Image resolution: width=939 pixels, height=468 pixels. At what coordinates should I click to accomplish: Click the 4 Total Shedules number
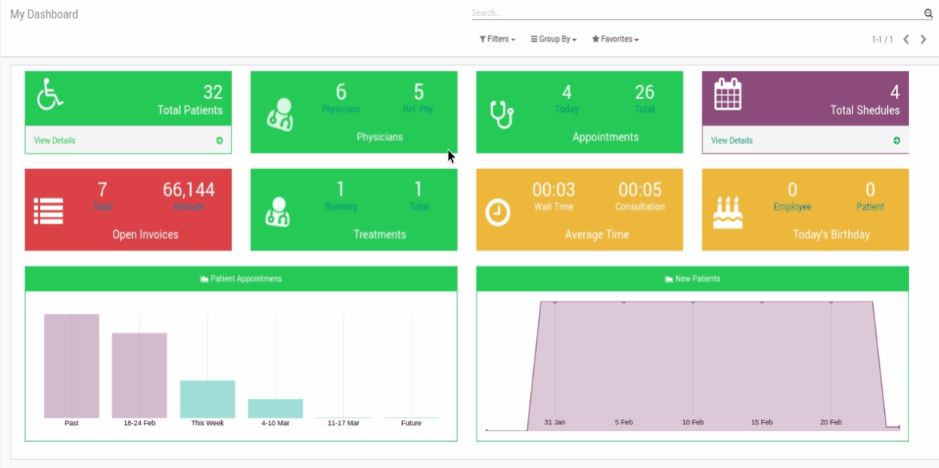[x=895, y=92]
